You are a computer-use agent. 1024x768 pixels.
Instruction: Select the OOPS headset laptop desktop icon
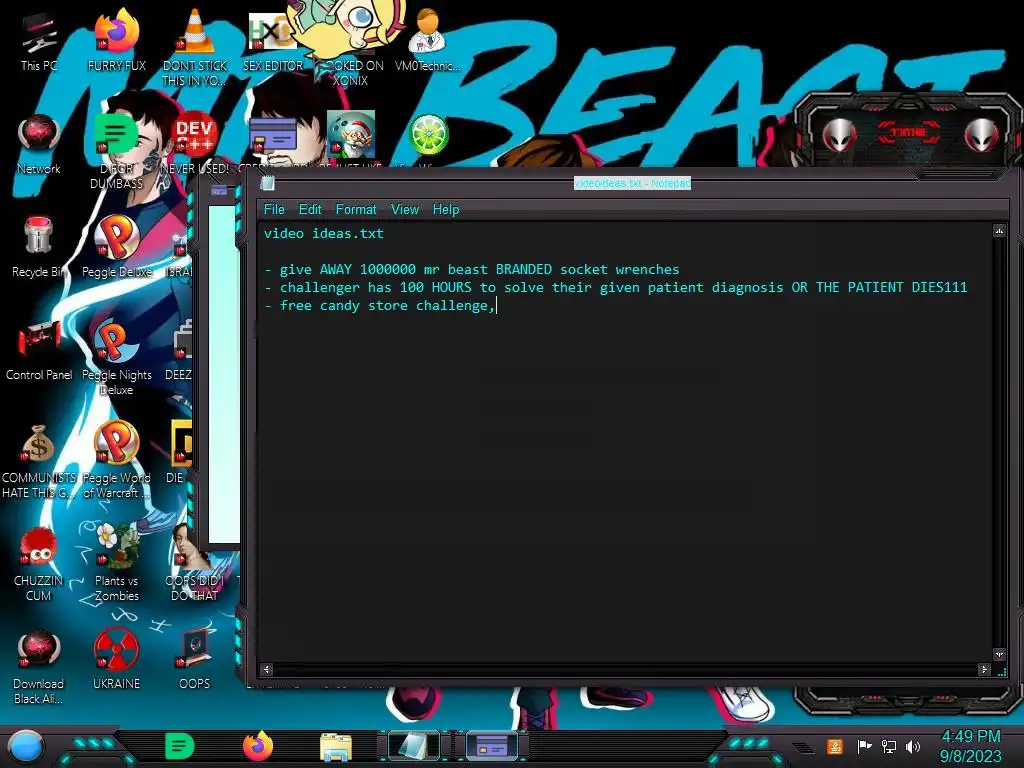coord(195,660)
